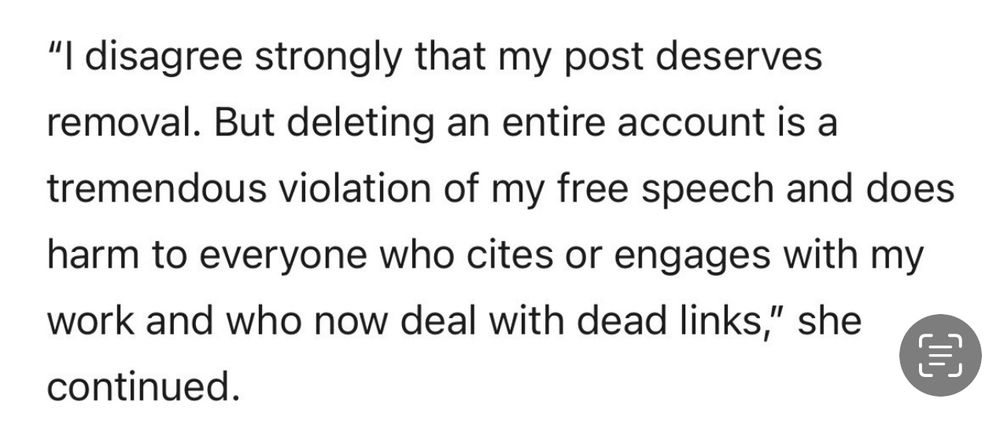Click the word "tremendous" in the third line
The width and height of the screenshot is (1000, 422).
point(157,190)
